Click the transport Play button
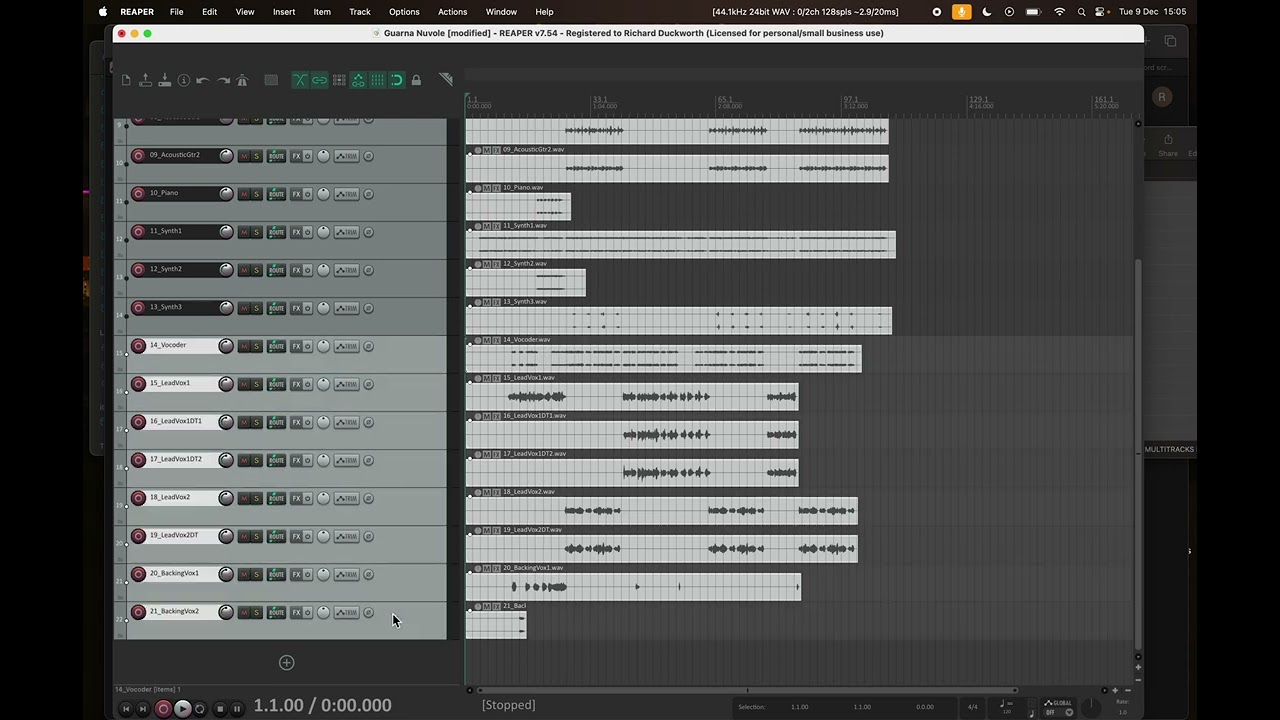This screenshot has width=1280, height=720. (182, 709)
